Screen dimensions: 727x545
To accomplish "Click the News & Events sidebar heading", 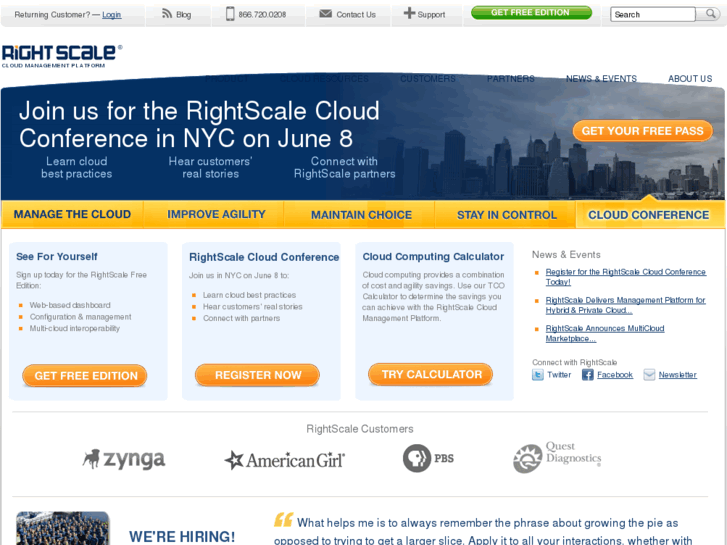I will pos(566,255).
